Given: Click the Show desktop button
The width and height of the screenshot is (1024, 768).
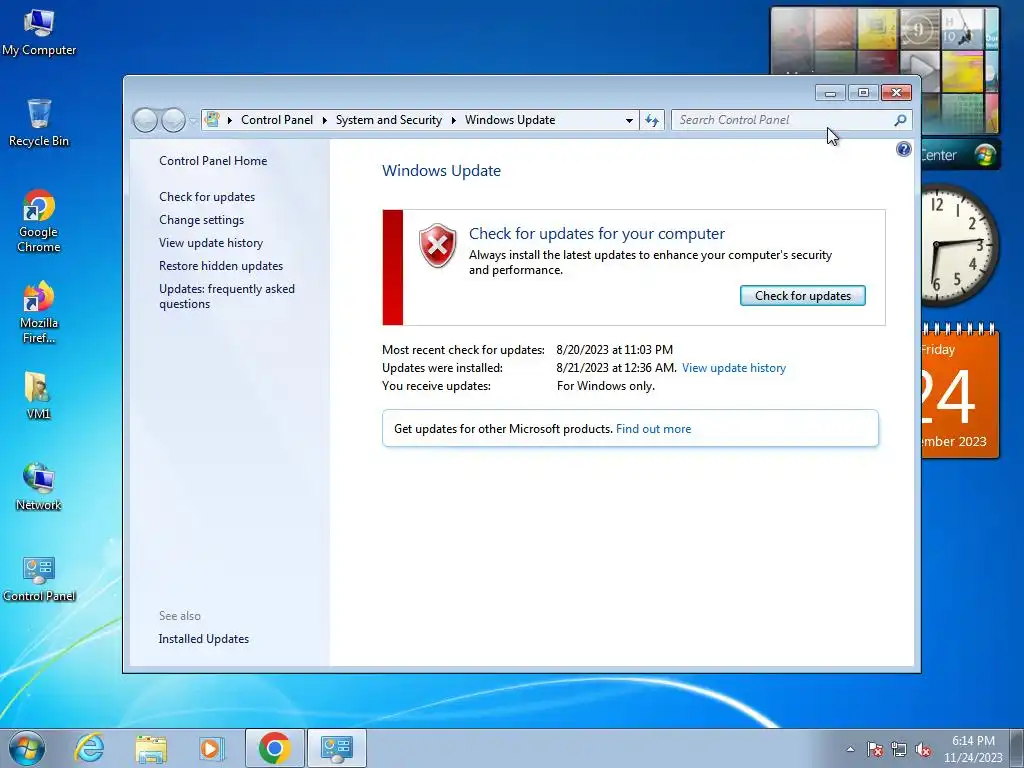Looking at the screenshot, I should 1019,748.
